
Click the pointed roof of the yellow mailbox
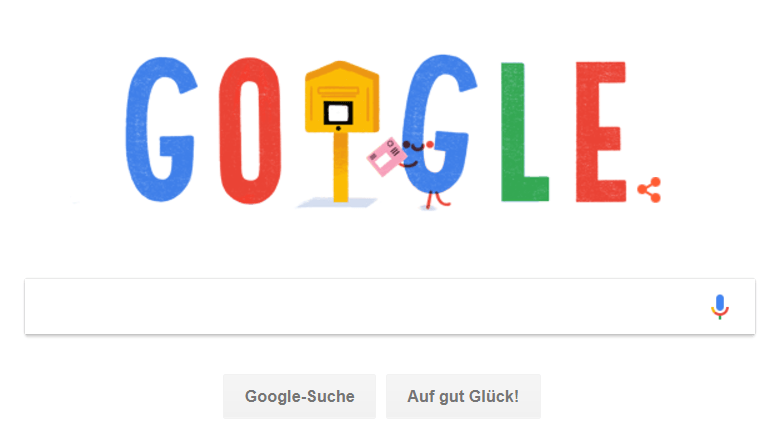click(x=342, y=72)
